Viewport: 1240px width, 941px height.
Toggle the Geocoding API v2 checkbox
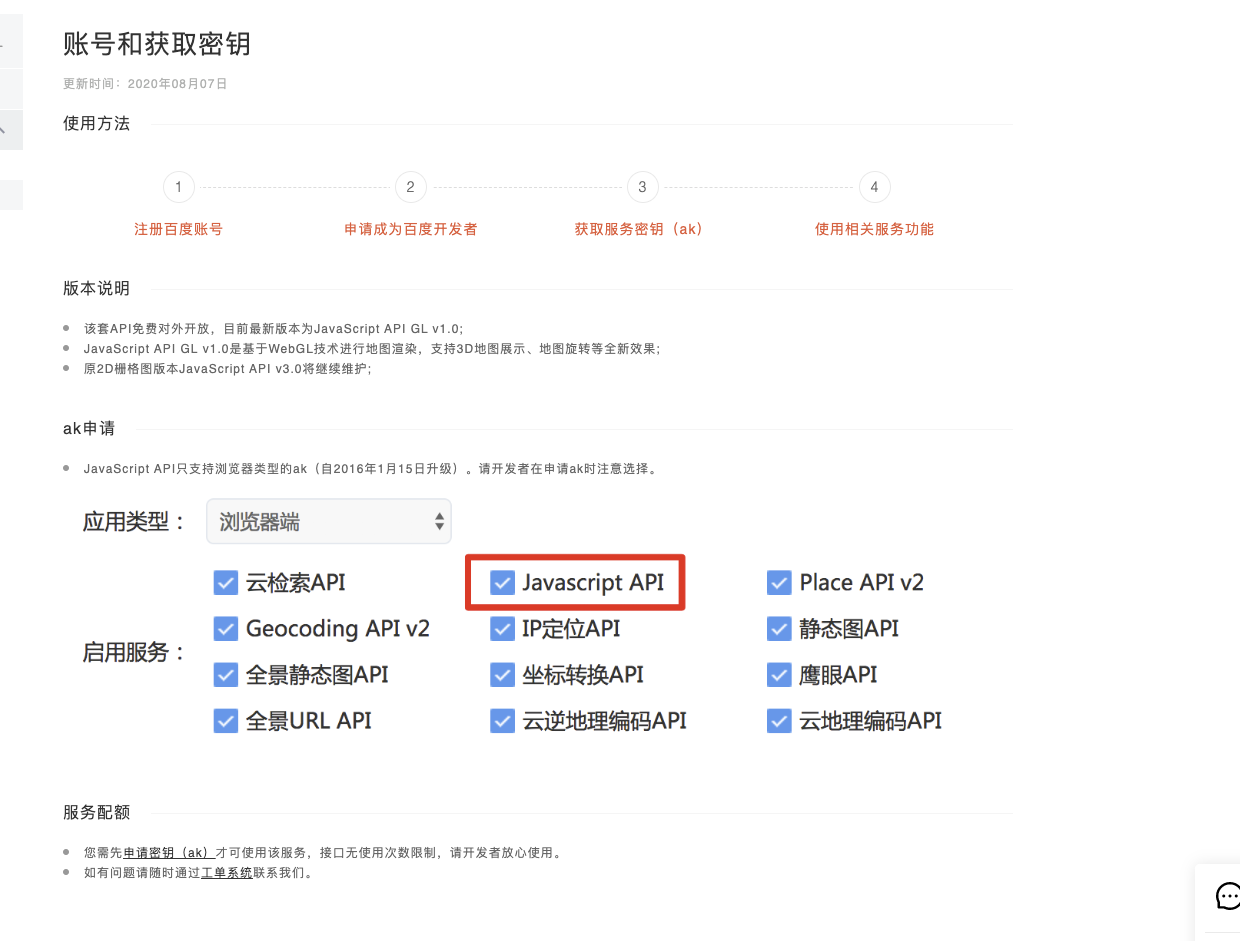[226, 628]
